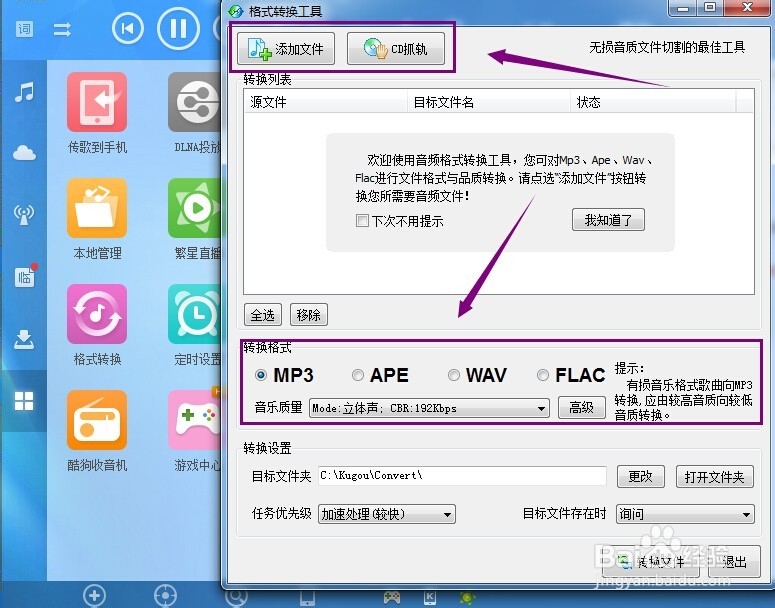Open the 格式转换 format conversion icon
This screenshot has height=608, width=775.
[97, 314]
